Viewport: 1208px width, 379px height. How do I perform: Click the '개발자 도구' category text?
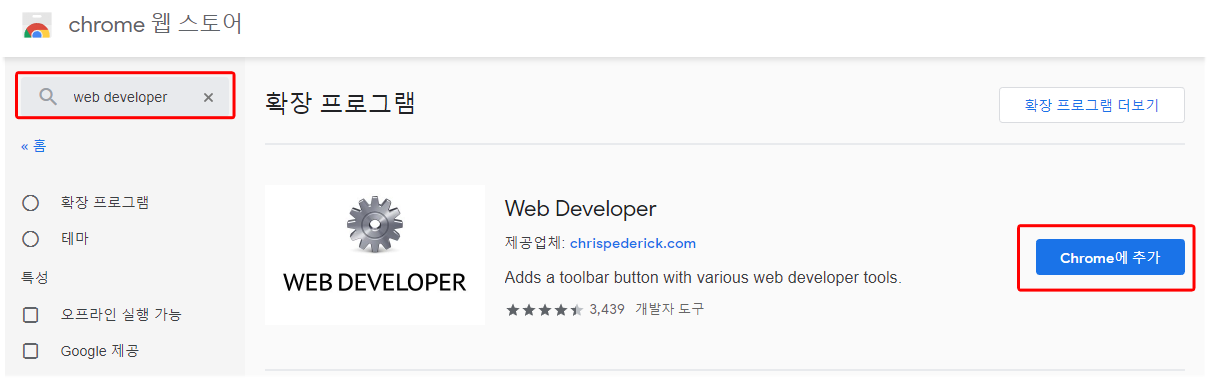click(x=669, y=310)
